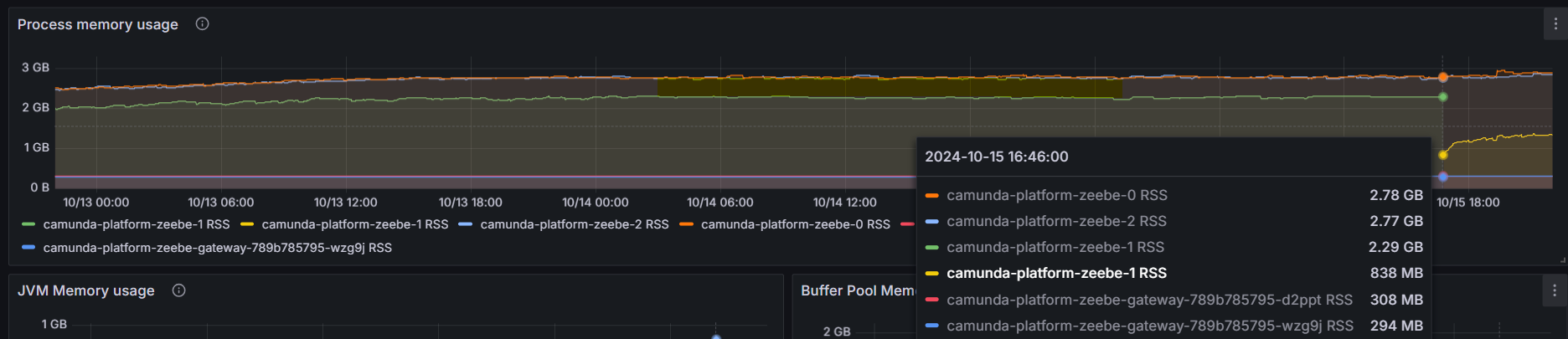This screenshot has height=339, width=1568.
Task: Open the JVM Memory usage panel title
Action: (x=86, y=290)
